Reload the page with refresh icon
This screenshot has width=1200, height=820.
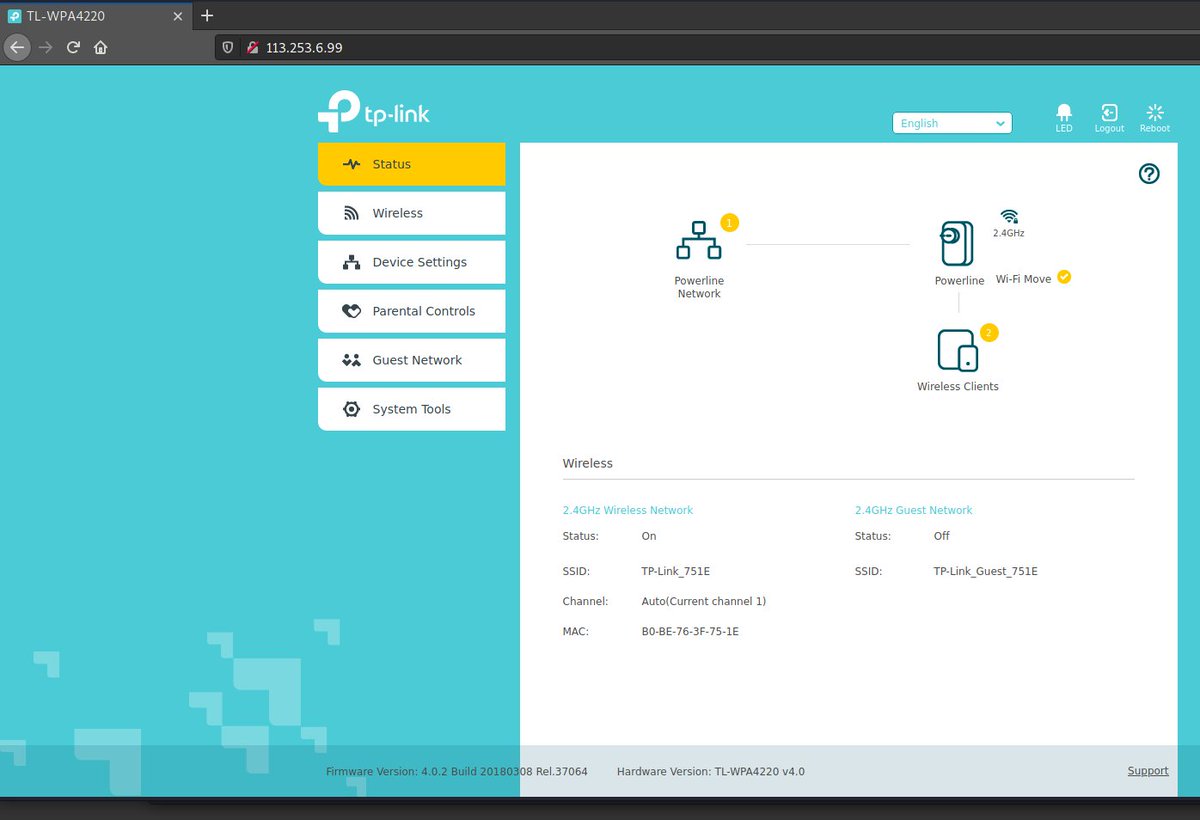73,47
